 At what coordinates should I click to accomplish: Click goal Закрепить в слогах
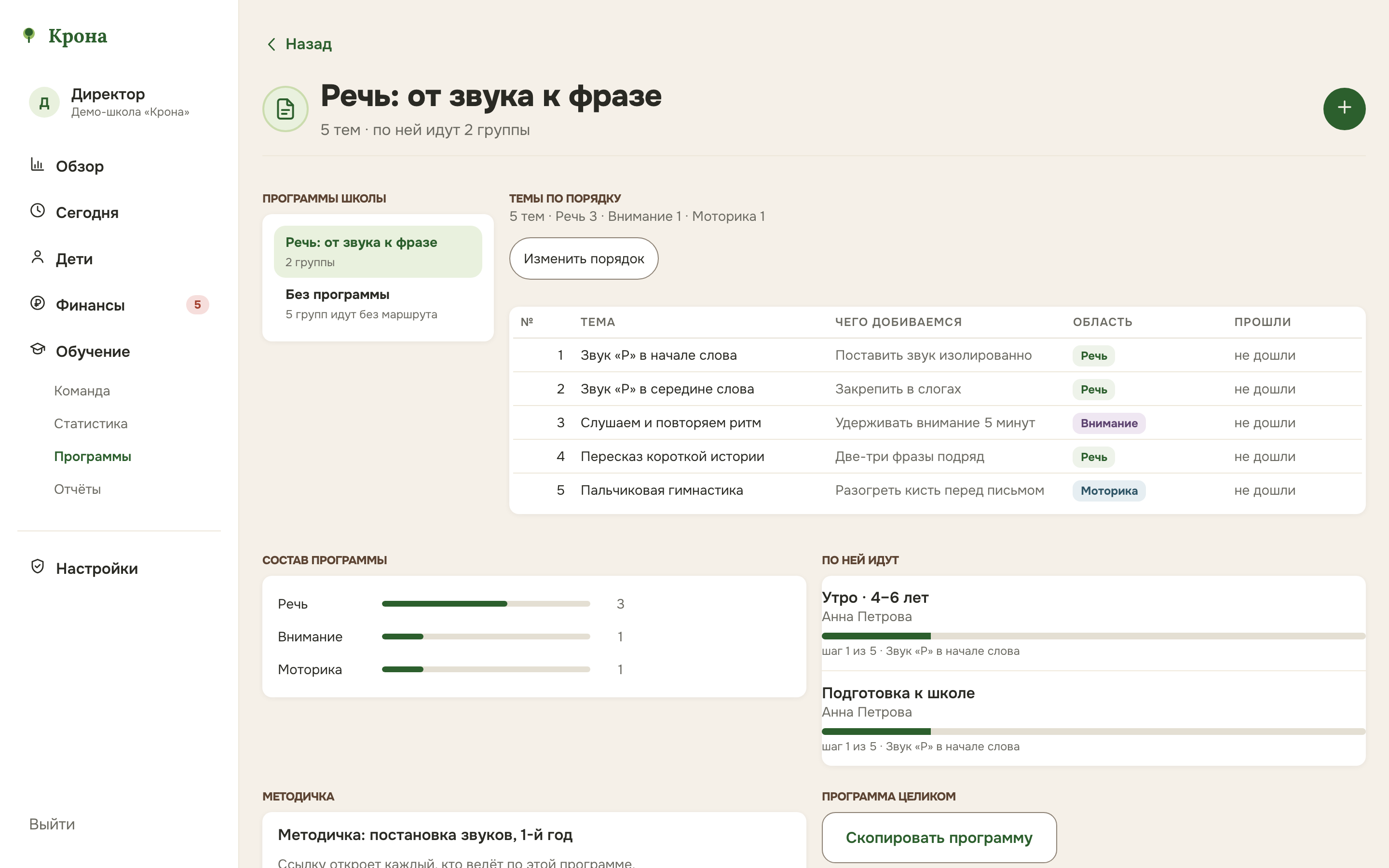click(898, 389)
